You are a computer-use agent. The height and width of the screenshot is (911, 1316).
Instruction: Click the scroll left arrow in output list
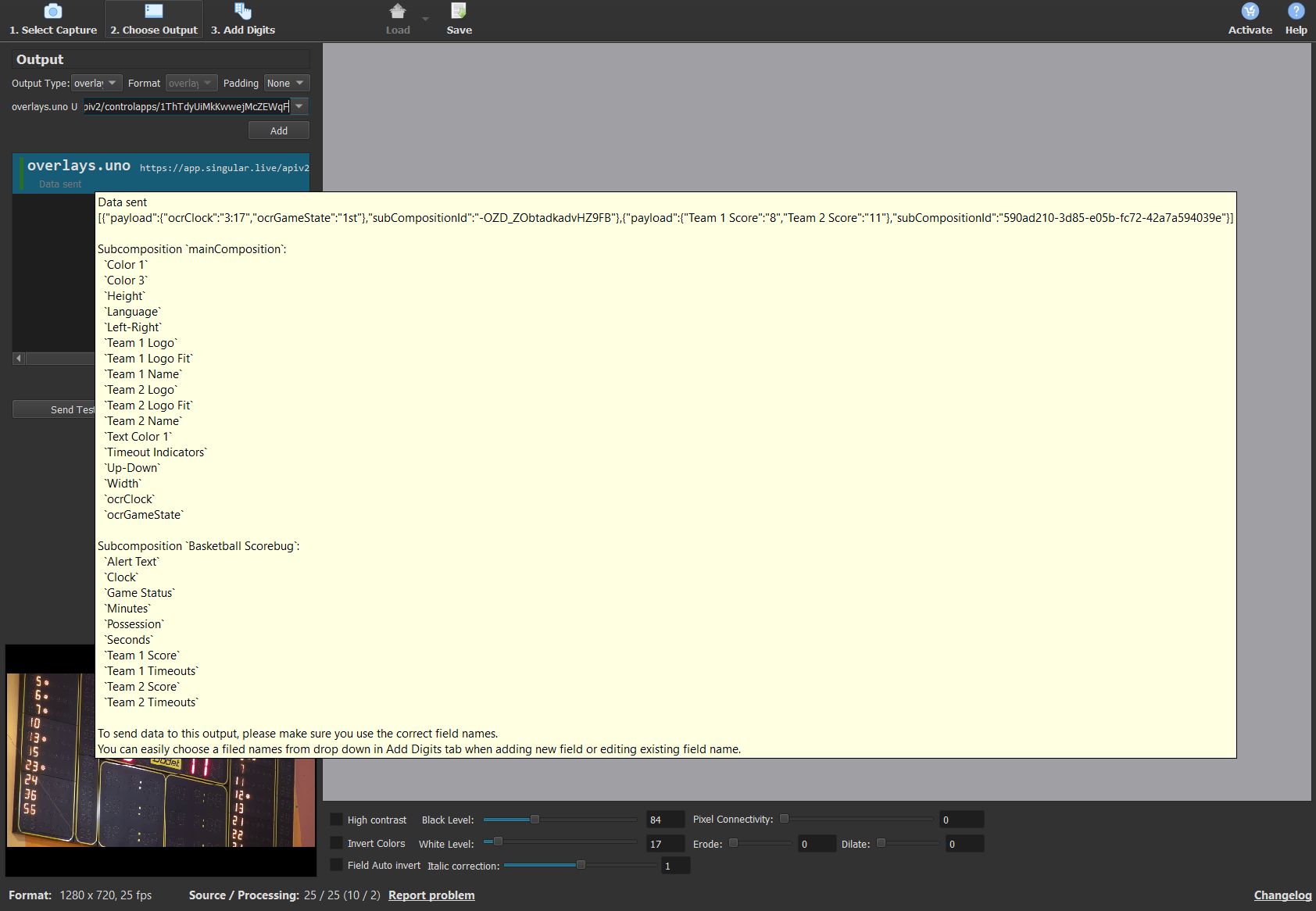19,359
